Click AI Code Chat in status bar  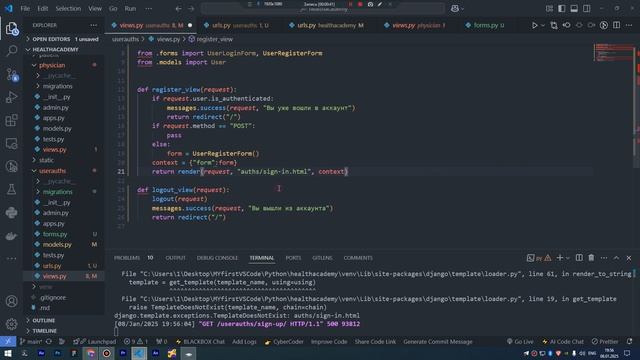(x=563, y=342)
